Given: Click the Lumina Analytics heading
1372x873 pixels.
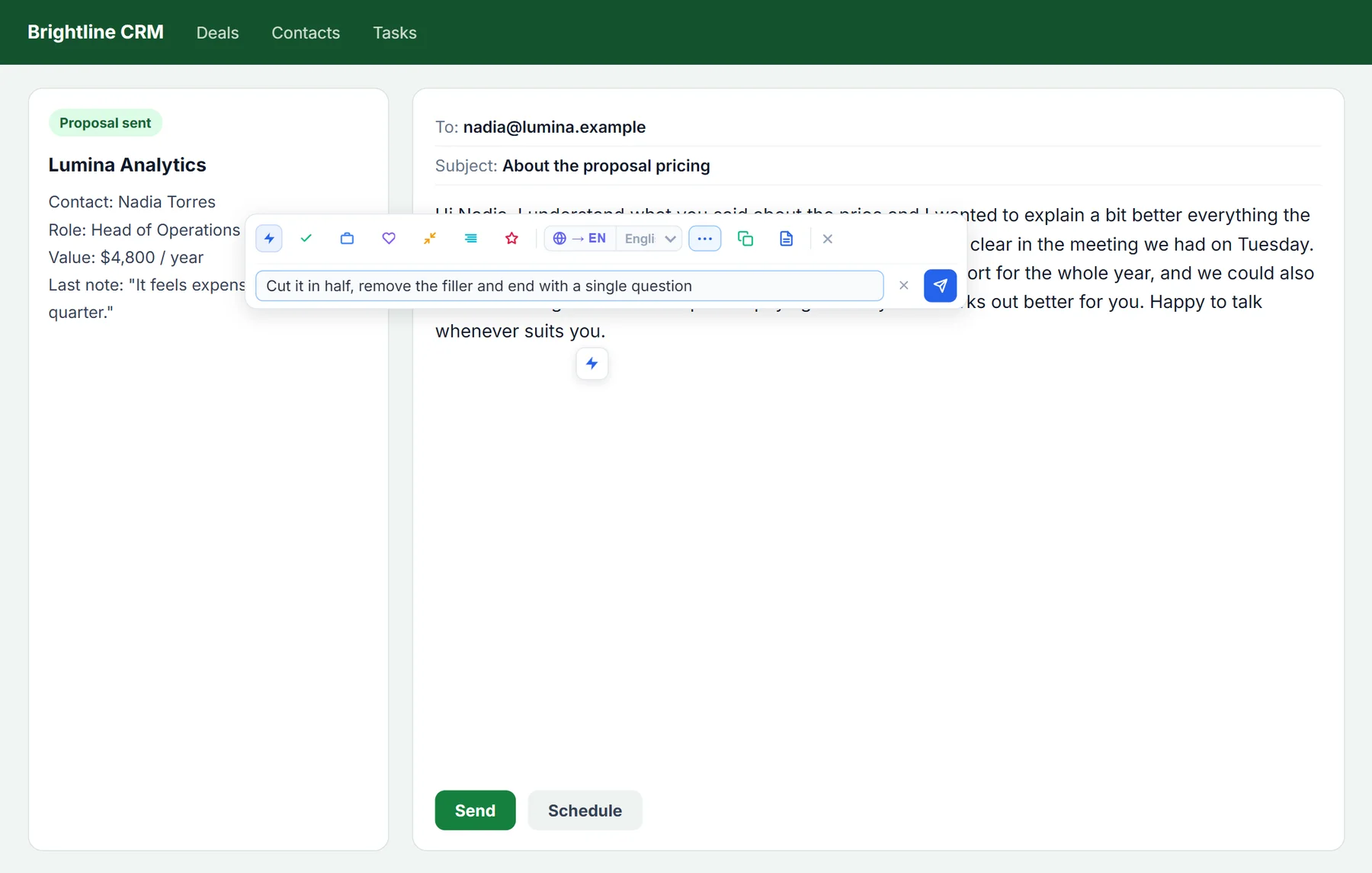Looking at the screenshot, I should pos(127,165).
